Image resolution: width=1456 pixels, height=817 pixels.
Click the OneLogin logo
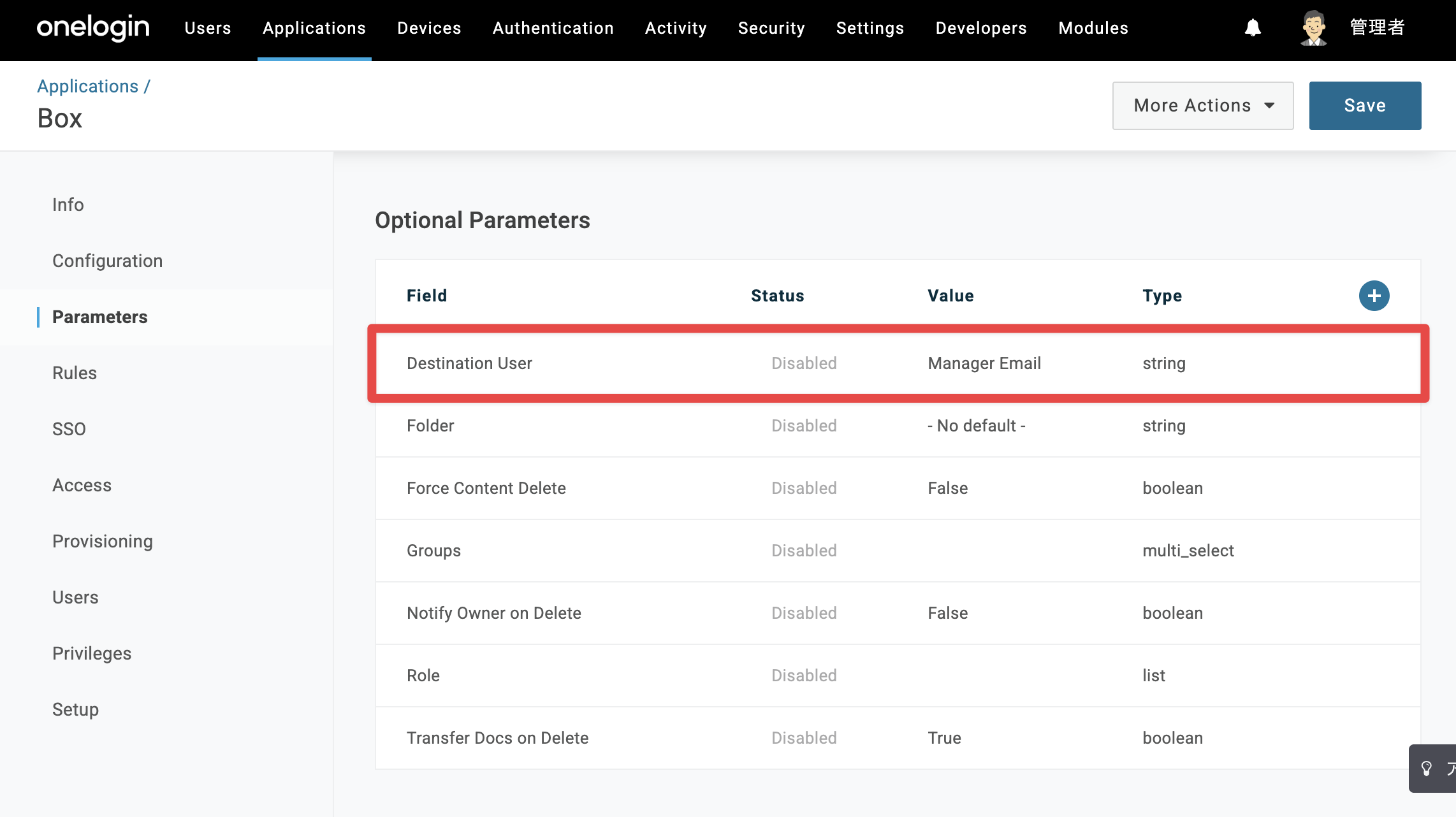[x=93, y=28]
